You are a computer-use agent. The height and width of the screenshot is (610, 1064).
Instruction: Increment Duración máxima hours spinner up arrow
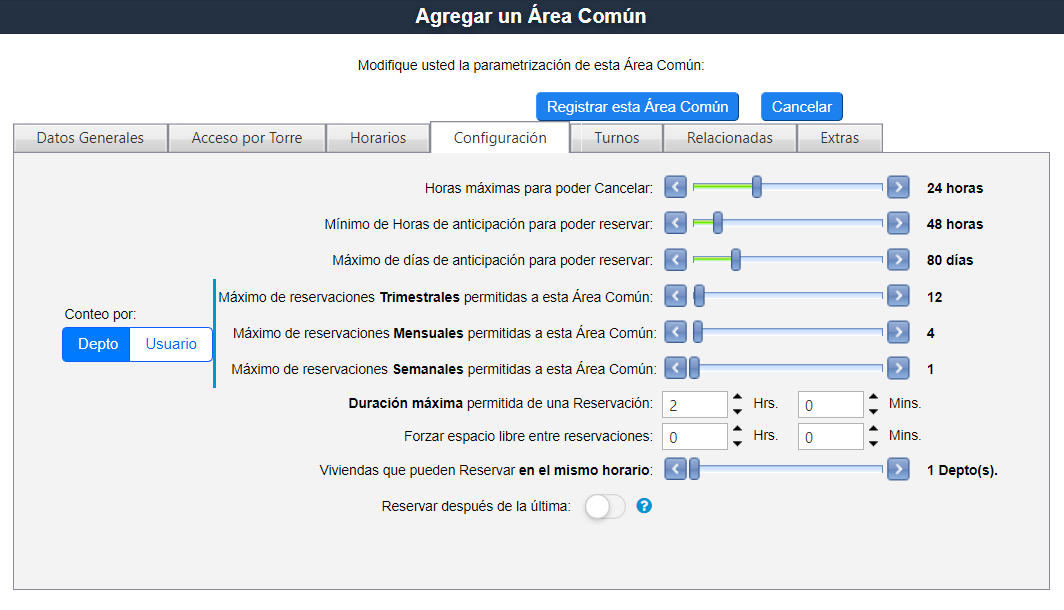click(737, 398)
